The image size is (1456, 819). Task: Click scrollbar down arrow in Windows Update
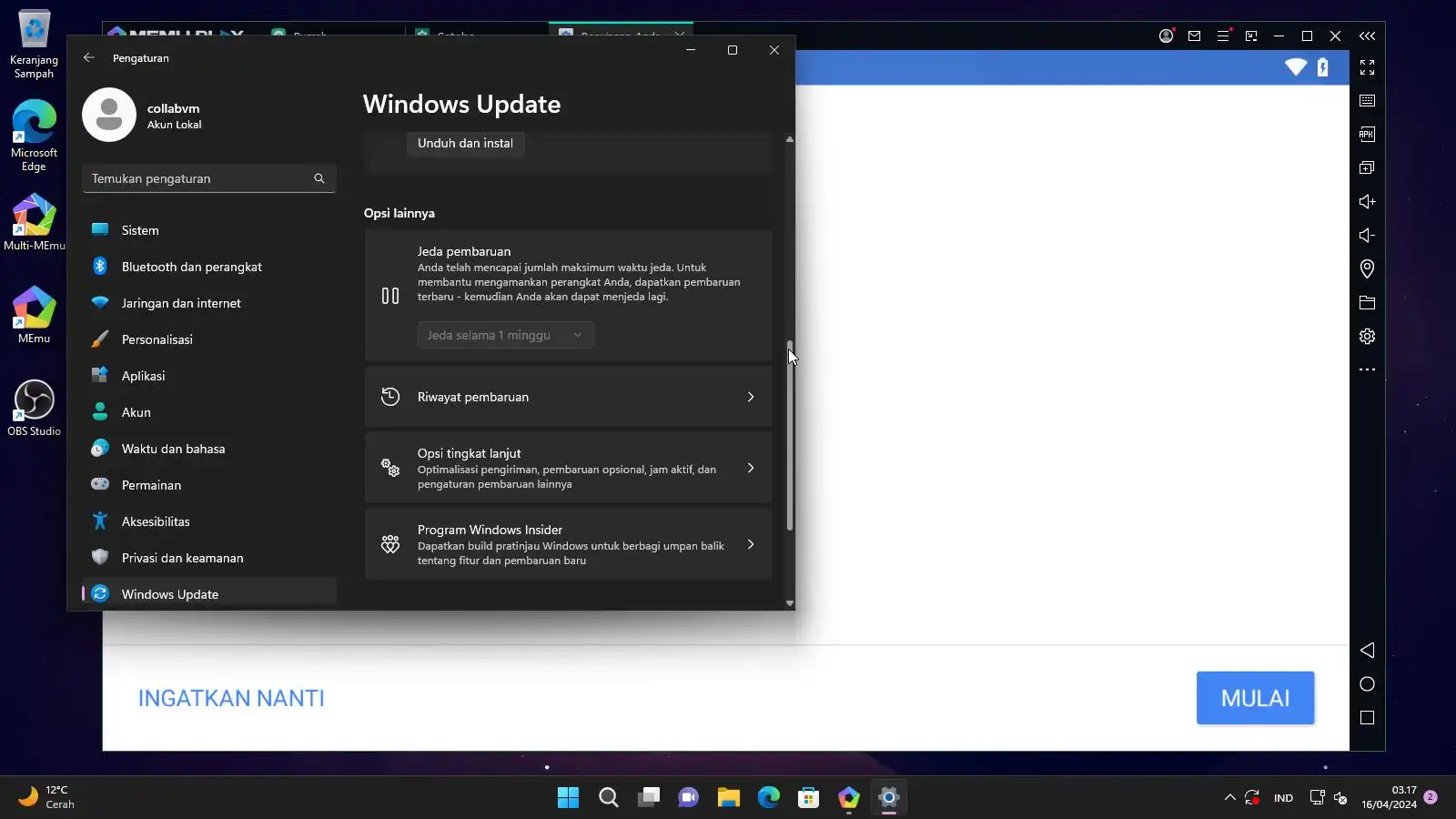pyautogui.click(x=790, y=602)
